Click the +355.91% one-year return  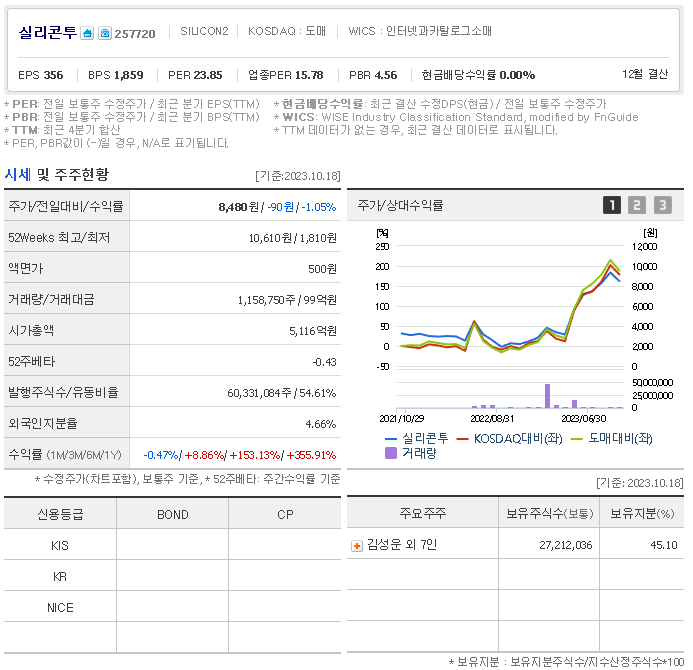[311, 455]
